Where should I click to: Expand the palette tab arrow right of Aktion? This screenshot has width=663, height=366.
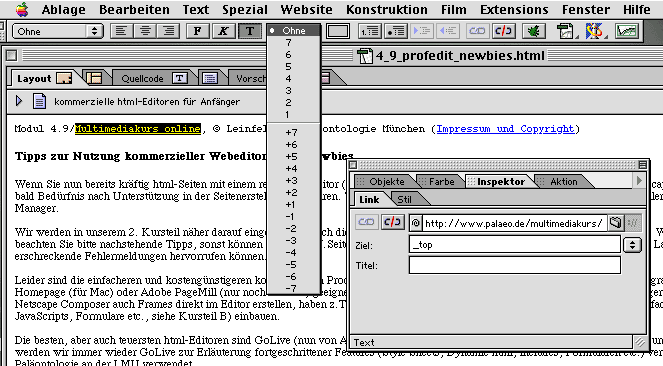click(639, 181)
